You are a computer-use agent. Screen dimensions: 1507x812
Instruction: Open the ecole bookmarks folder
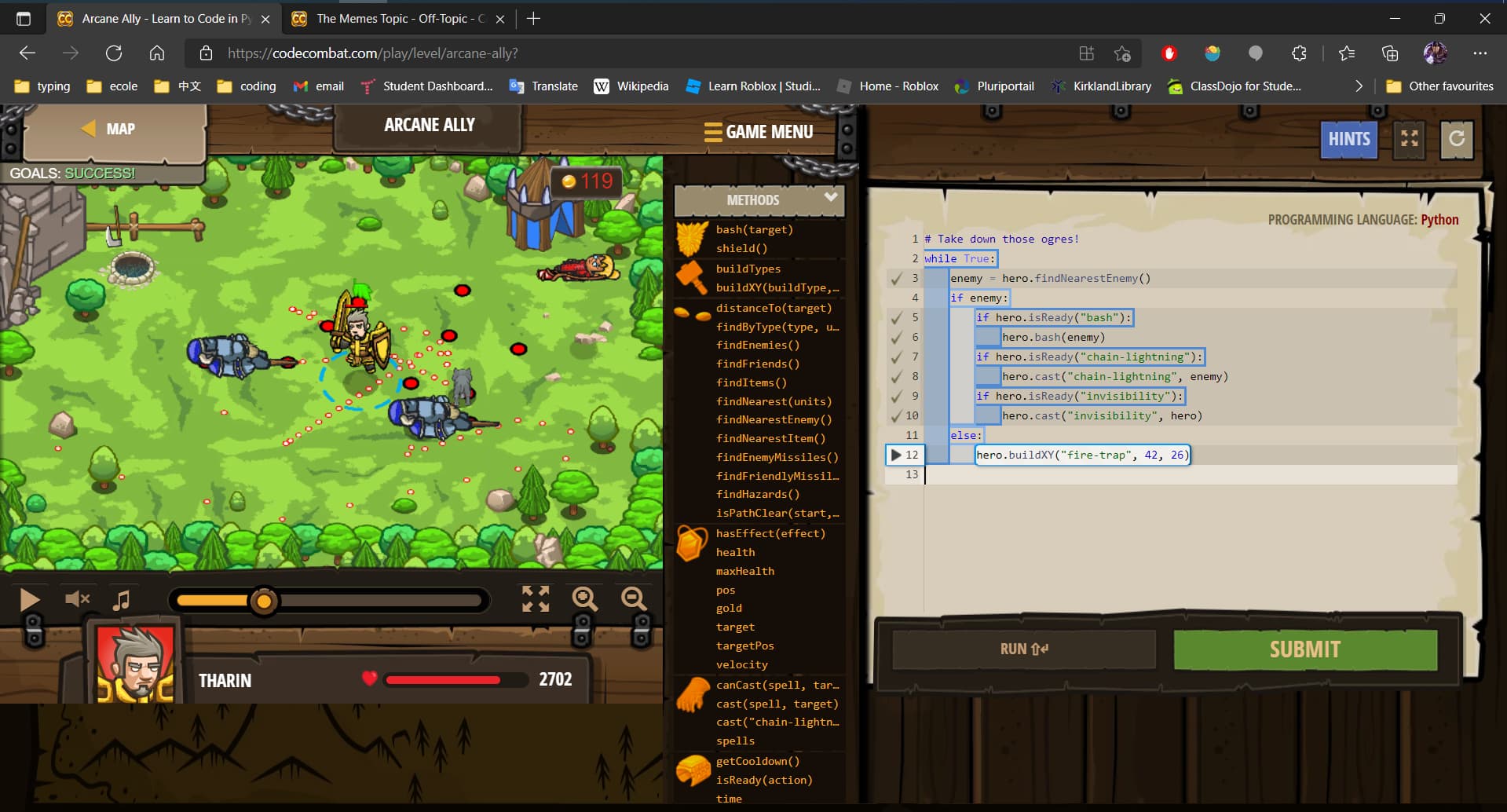pyautogui.click(x=112, y=86)
